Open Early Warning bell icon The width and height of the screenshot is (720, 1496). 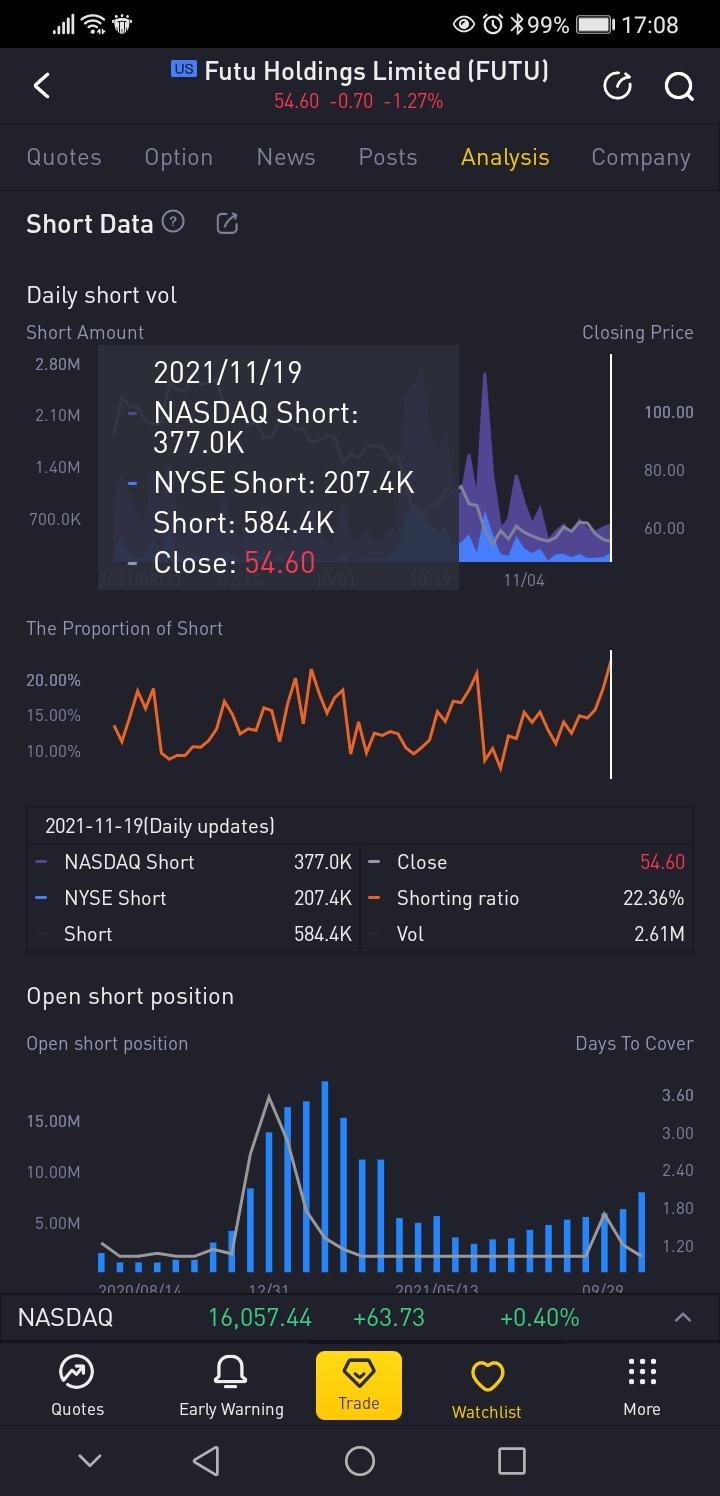pos(231,1385)
